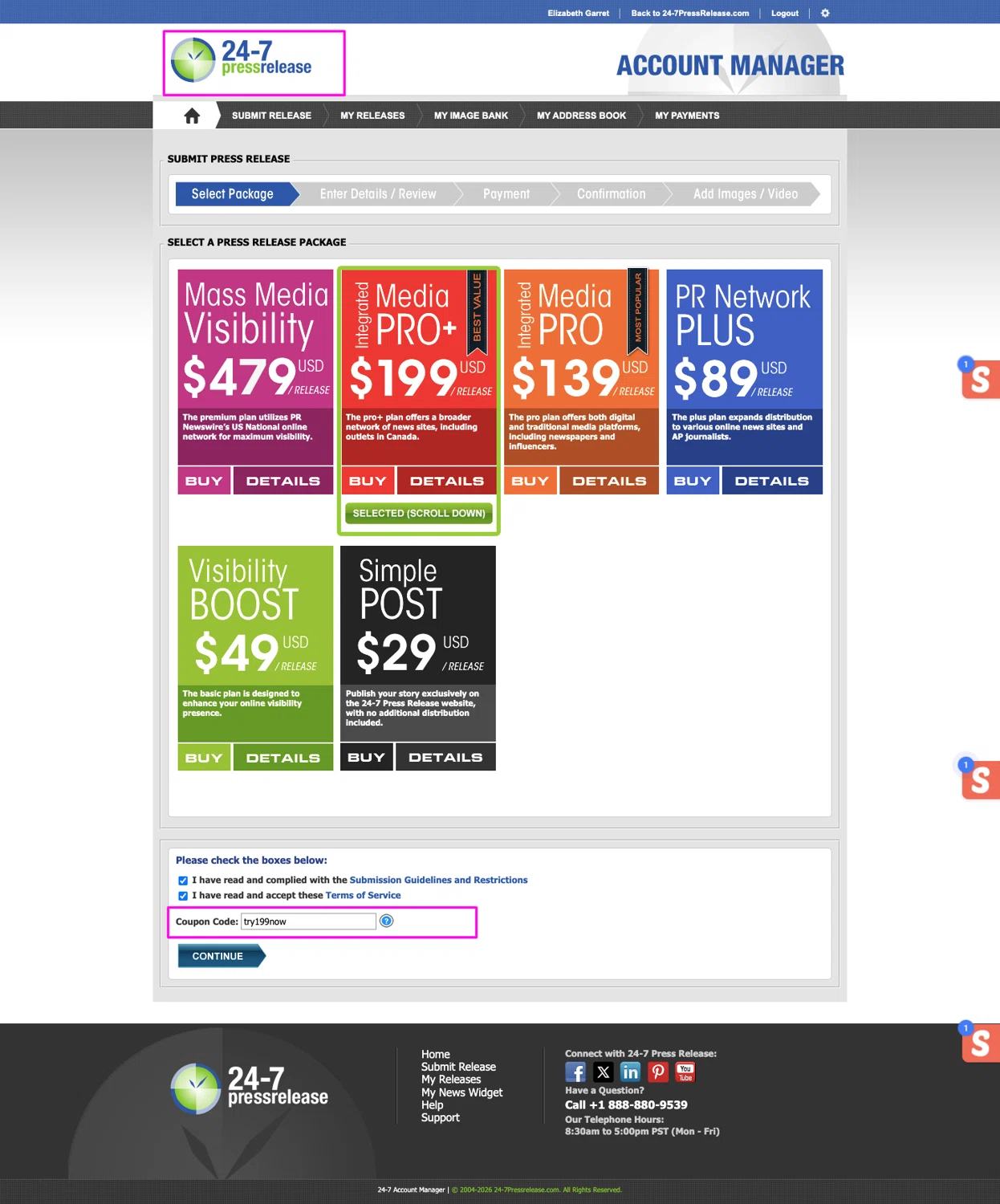The image size is (1000, 1204).
Task: Open the footer Home link
Action: click(x=436, y=1055)
